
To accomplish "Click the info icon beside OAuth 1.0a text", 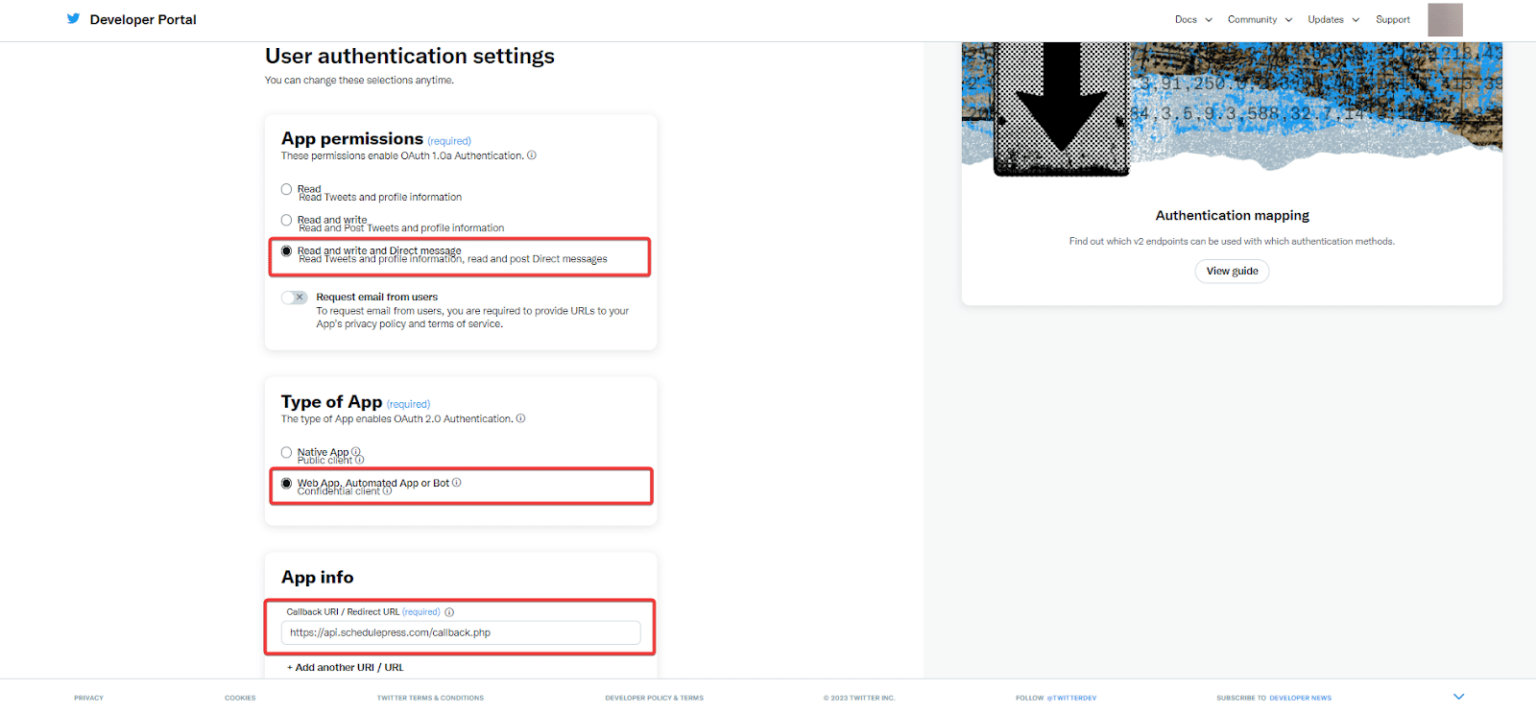I will tap(531, 156).
